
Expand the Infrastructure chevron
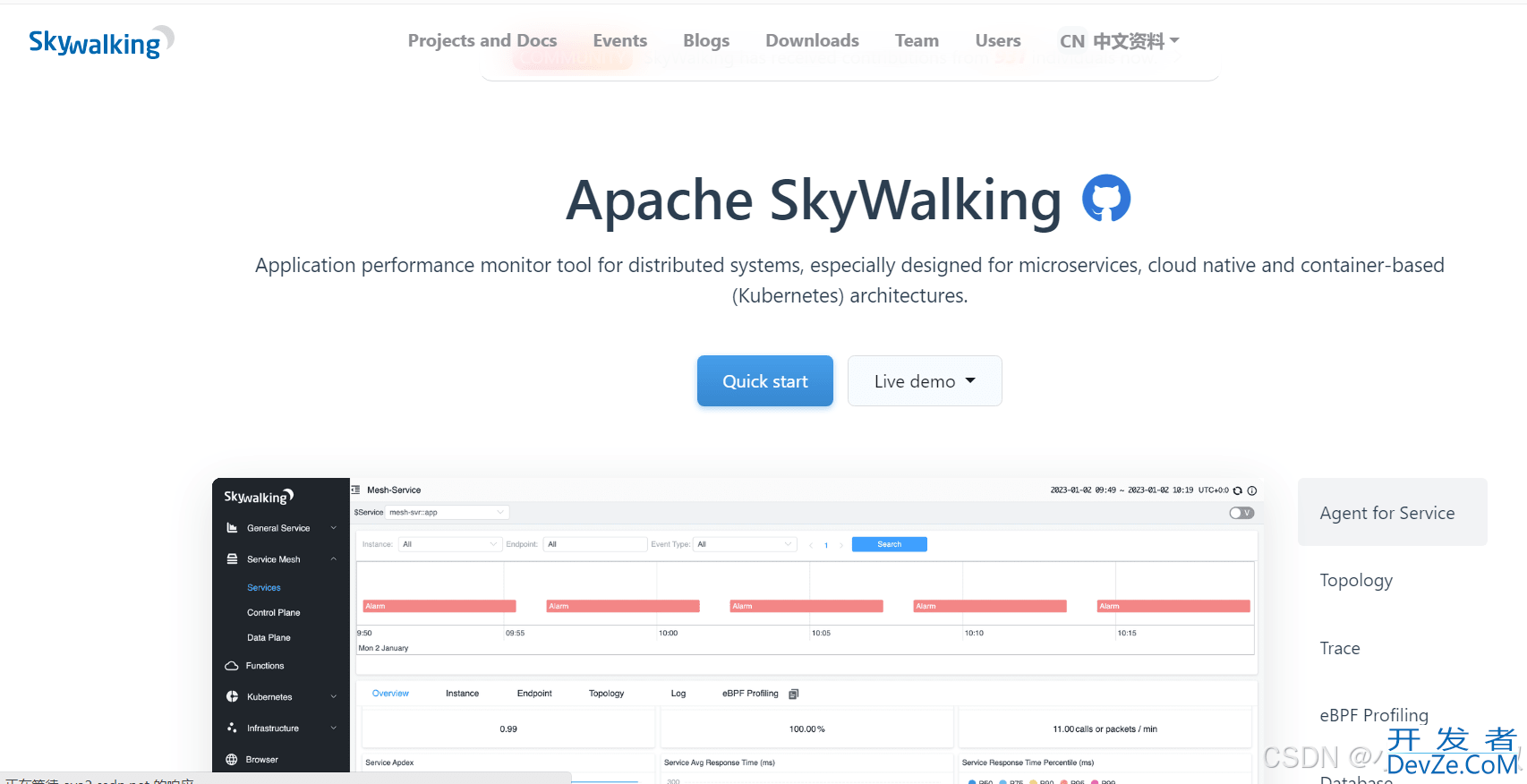point(334,729)
